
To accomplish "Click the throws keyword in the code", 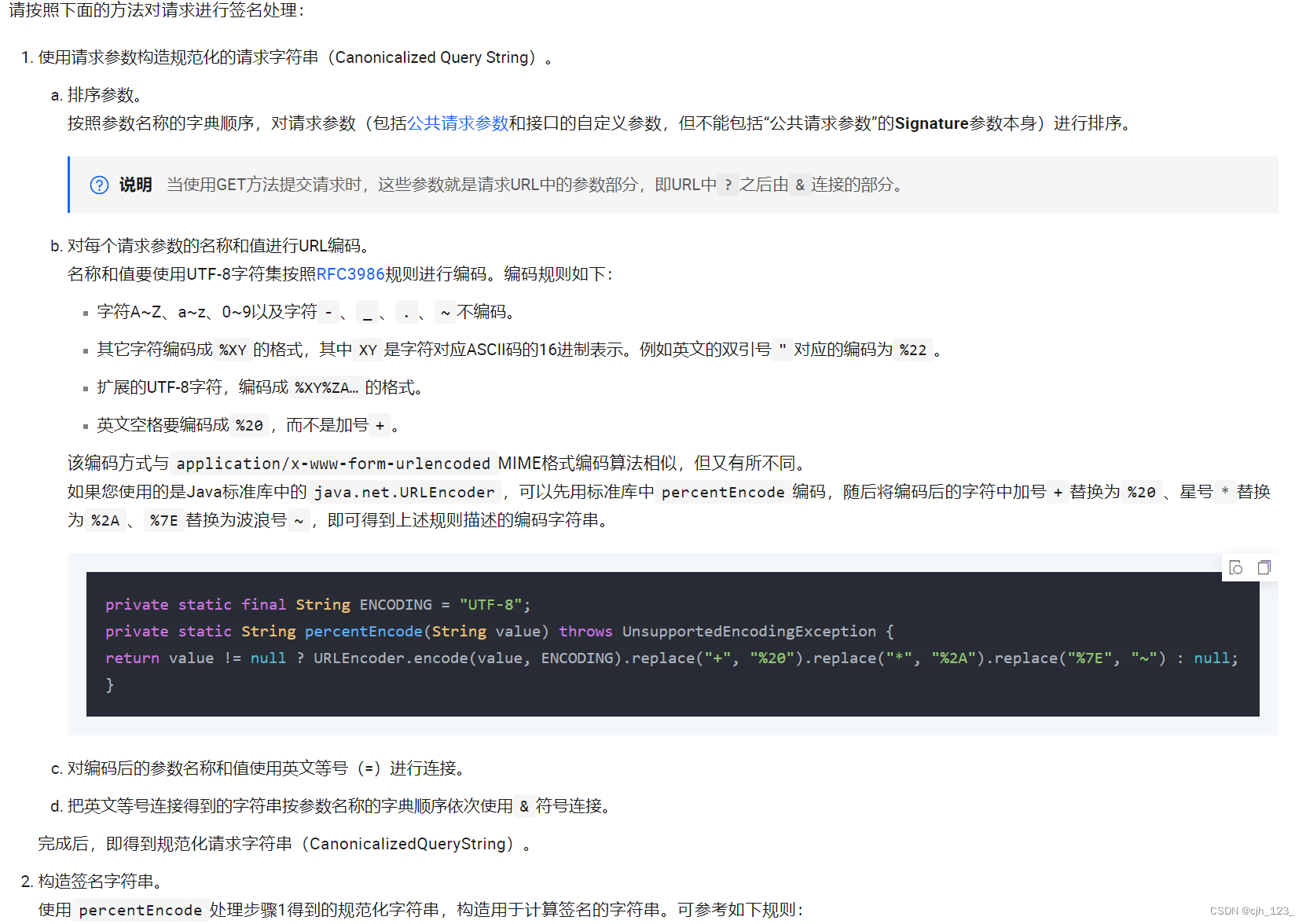I will tap(585, 632).
